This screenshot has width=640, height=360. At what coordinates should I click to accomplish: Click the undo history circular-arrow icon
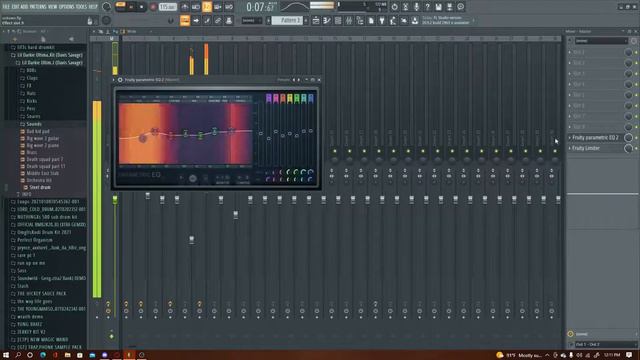click(394, 7)
